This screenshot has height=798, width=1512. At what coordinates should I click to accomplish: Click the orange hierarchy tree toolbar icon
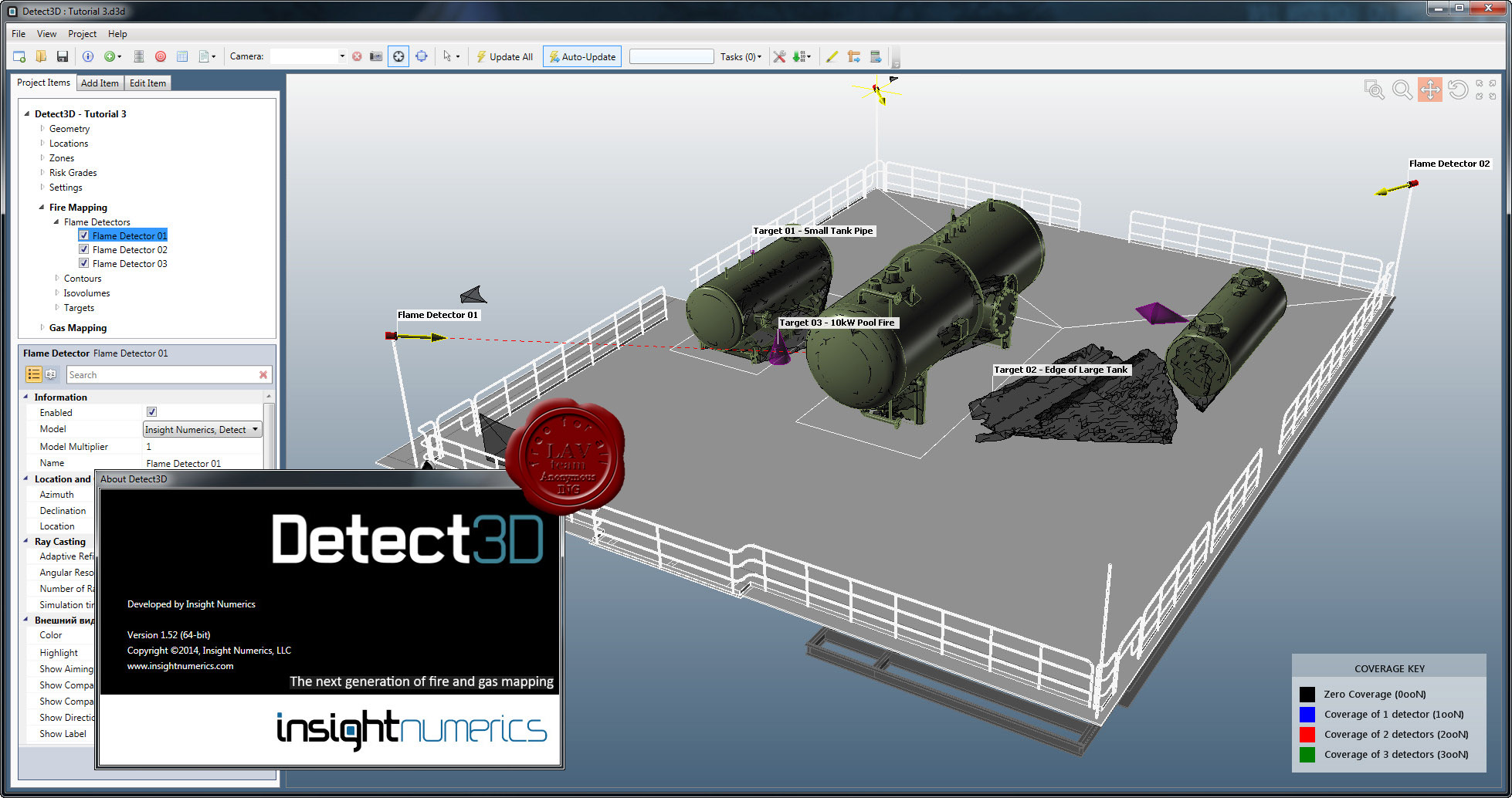tap(853, 56)
